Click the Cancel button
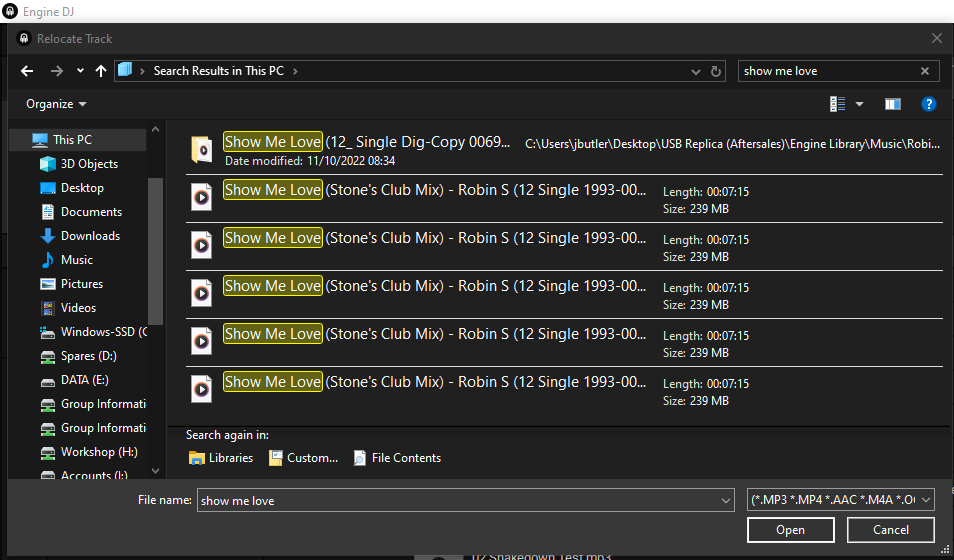 pyautogui.click(x=891, y=530)
